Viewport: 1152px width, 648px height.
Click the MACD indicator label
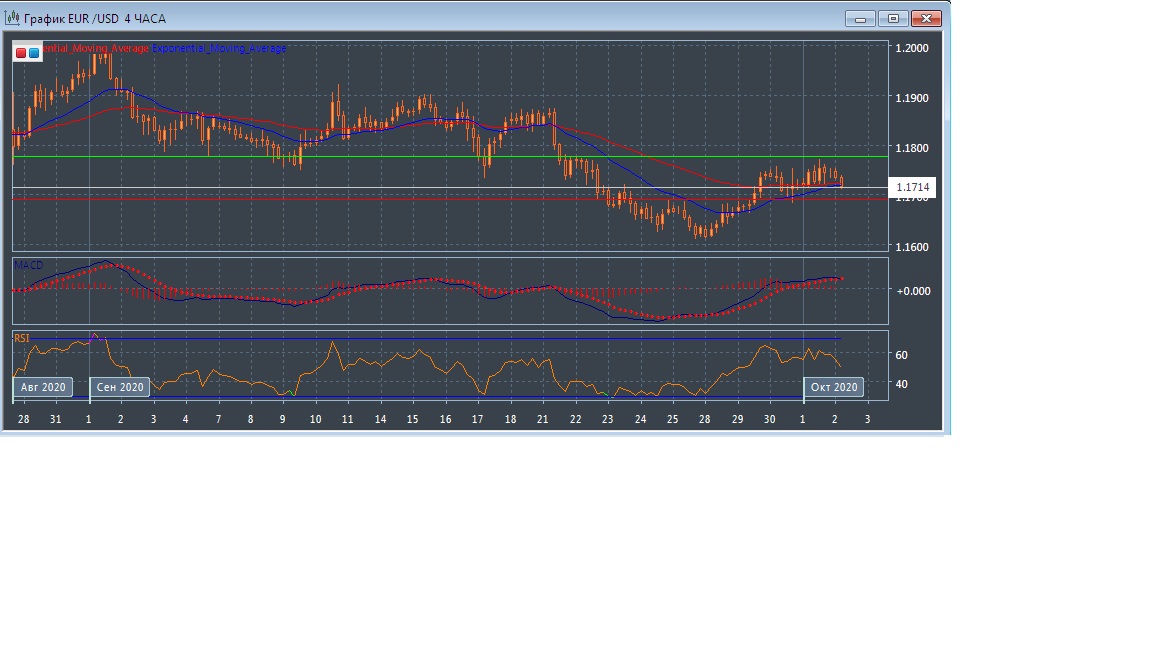(x=28, y=265)
